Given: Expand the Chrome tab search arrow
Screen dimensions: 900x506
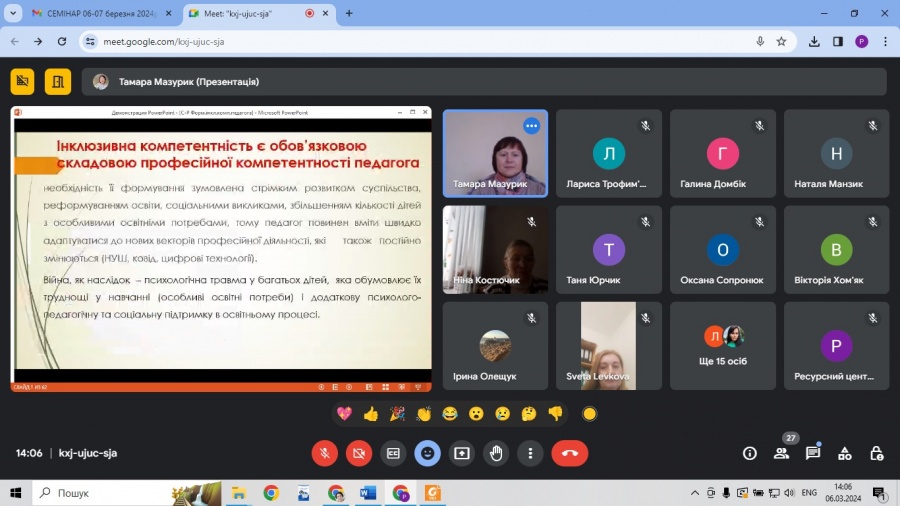Looking at the screenshot, I should [13, 13].
